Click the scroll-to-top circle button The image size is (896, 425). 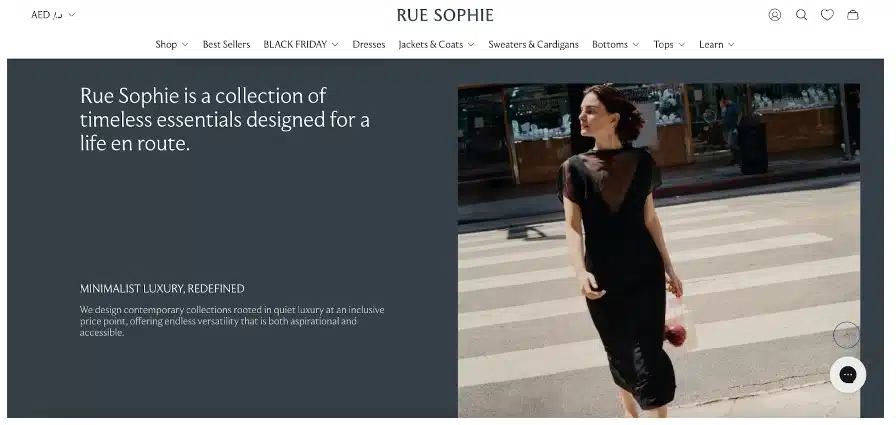847,334
